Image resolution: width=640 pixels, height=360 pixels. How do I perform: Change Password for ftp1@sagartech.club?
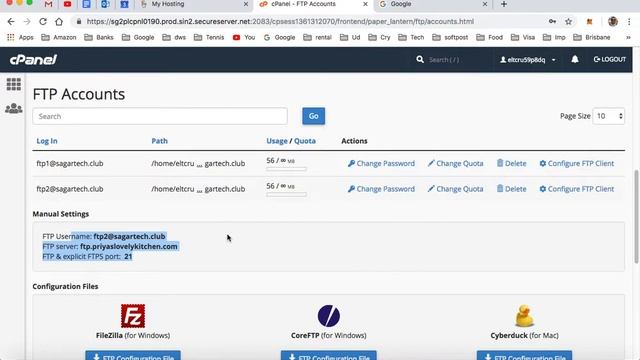click(x=381, y=163)
